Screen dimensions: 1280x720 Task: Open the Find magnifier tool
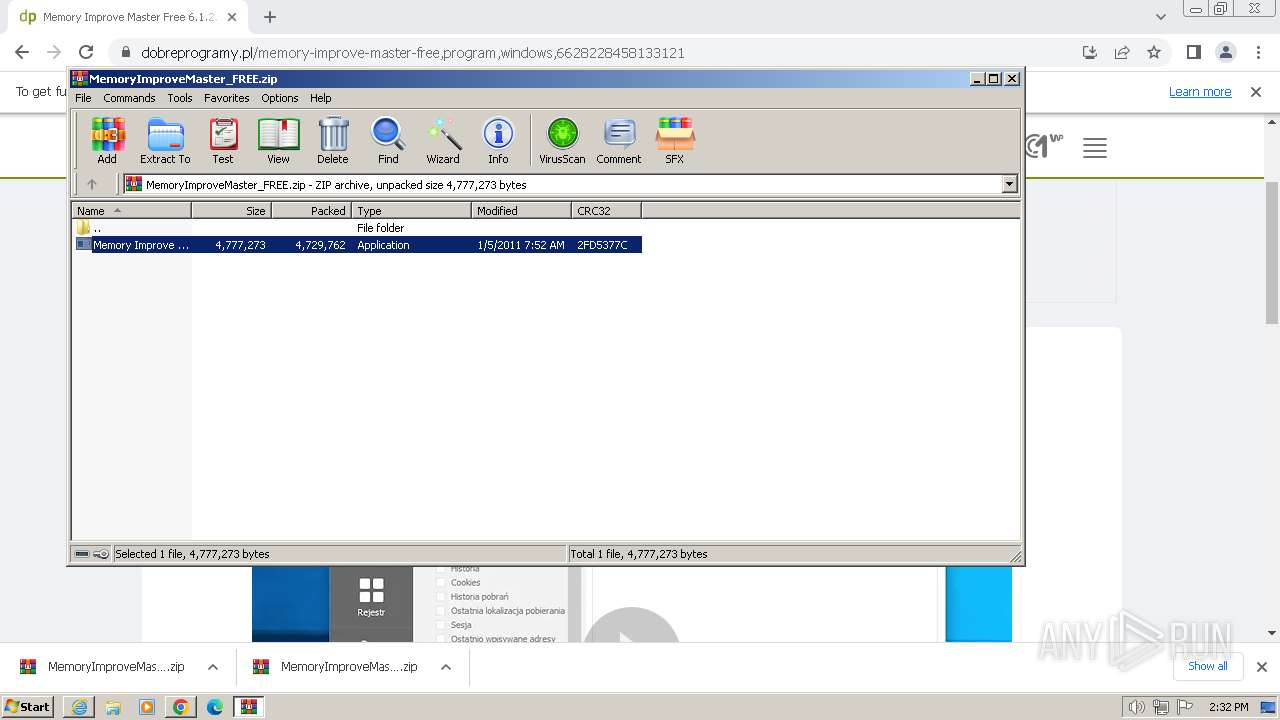(388, 140)
